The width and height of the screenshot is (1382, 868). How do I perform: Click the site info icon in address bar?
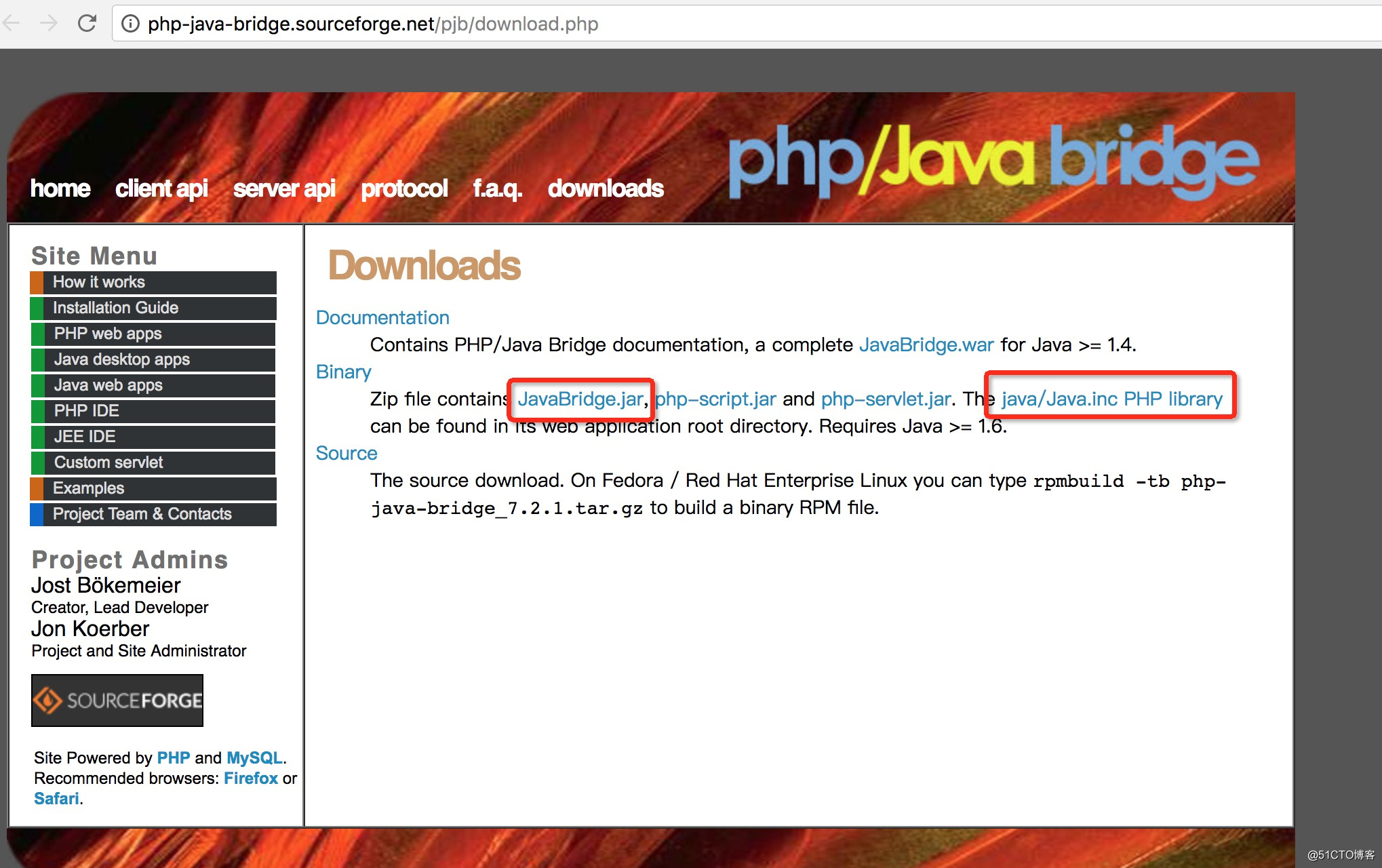[130, 24]
